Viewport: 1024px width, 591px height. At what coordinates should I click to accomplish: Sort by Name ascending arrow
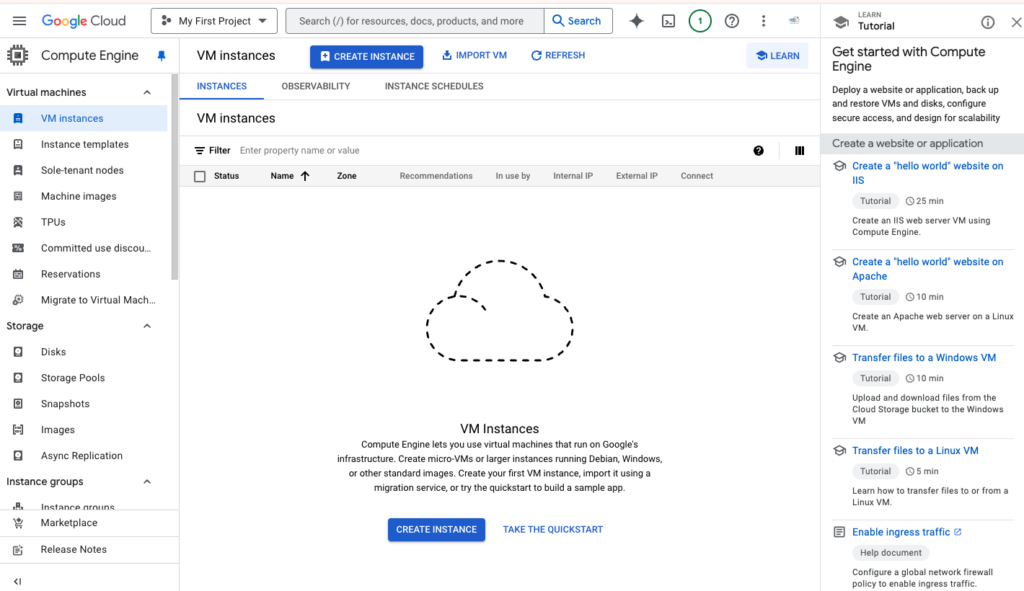click(x=305, y=176)
